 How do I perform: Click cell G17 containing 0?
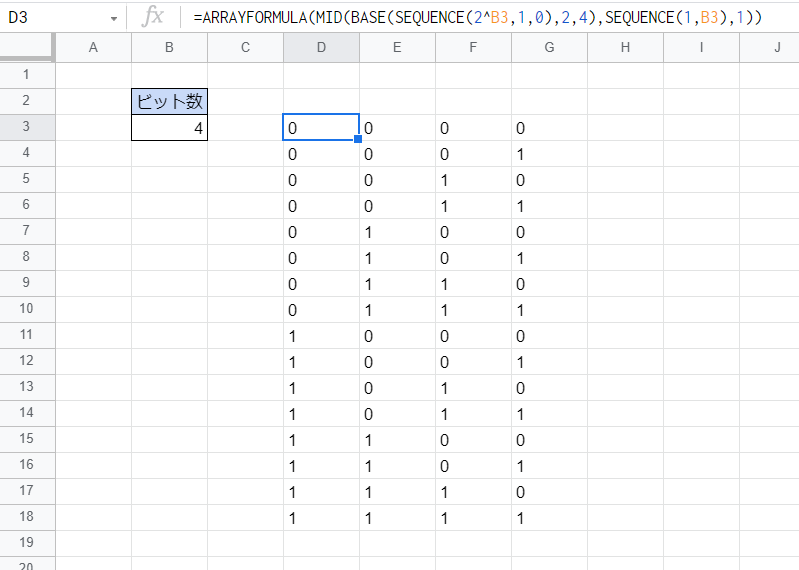[x=549, y=491]
